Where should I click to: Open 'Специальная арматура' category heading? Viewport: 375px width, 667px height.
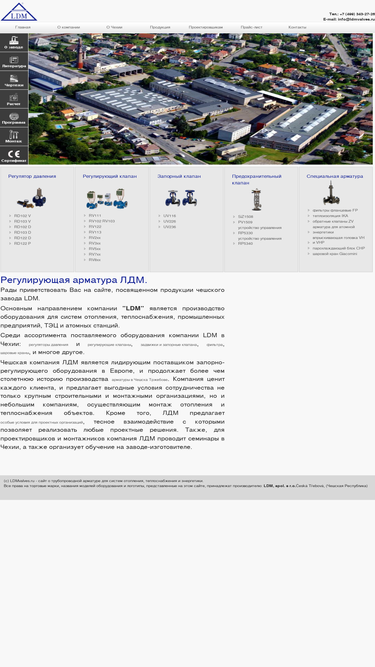click(335, 176)
